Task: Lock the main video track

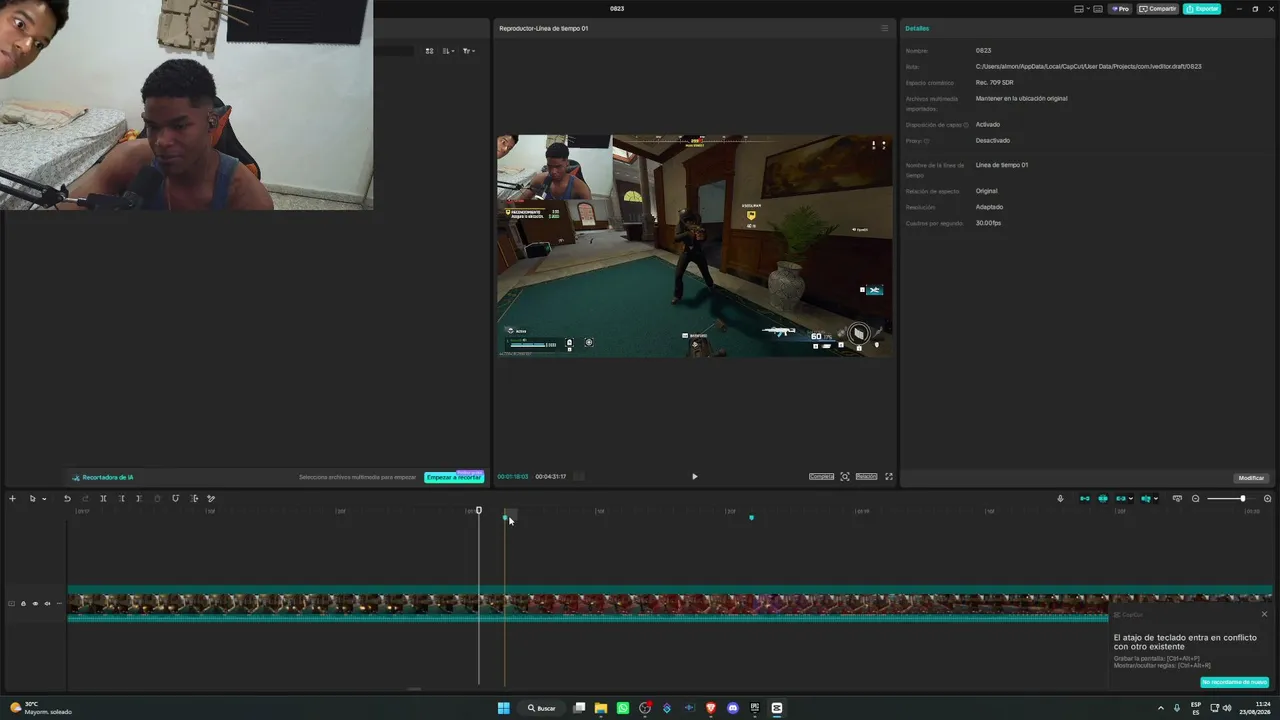Action: tap(23, 604)
